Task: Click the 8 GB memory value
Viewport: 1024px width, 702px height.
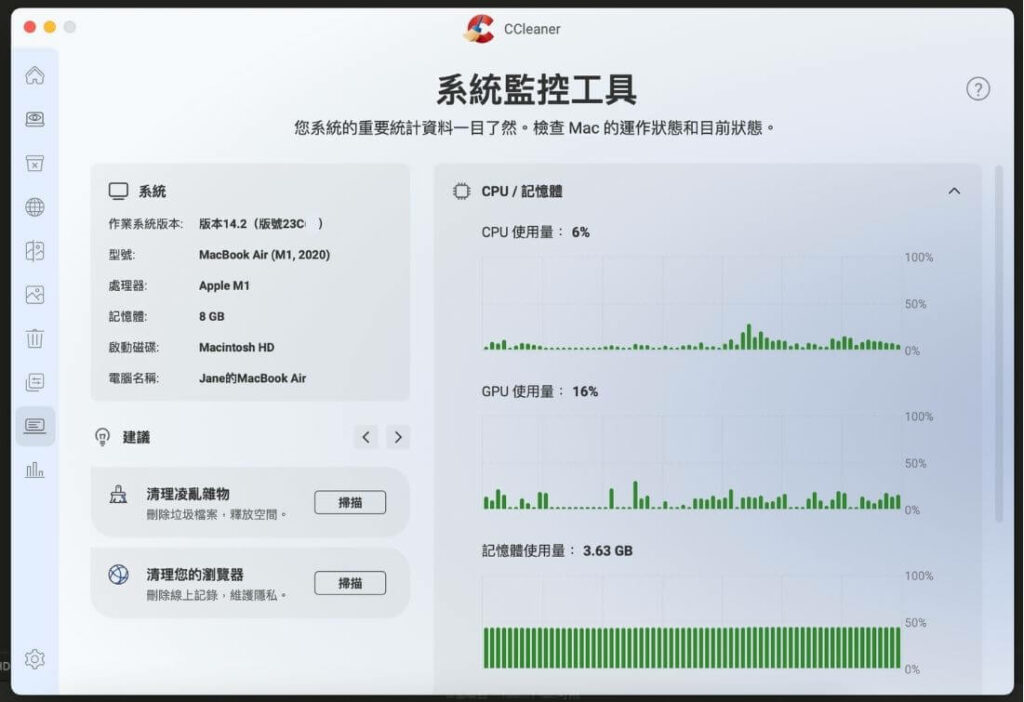Action: [x=212, y=316]
